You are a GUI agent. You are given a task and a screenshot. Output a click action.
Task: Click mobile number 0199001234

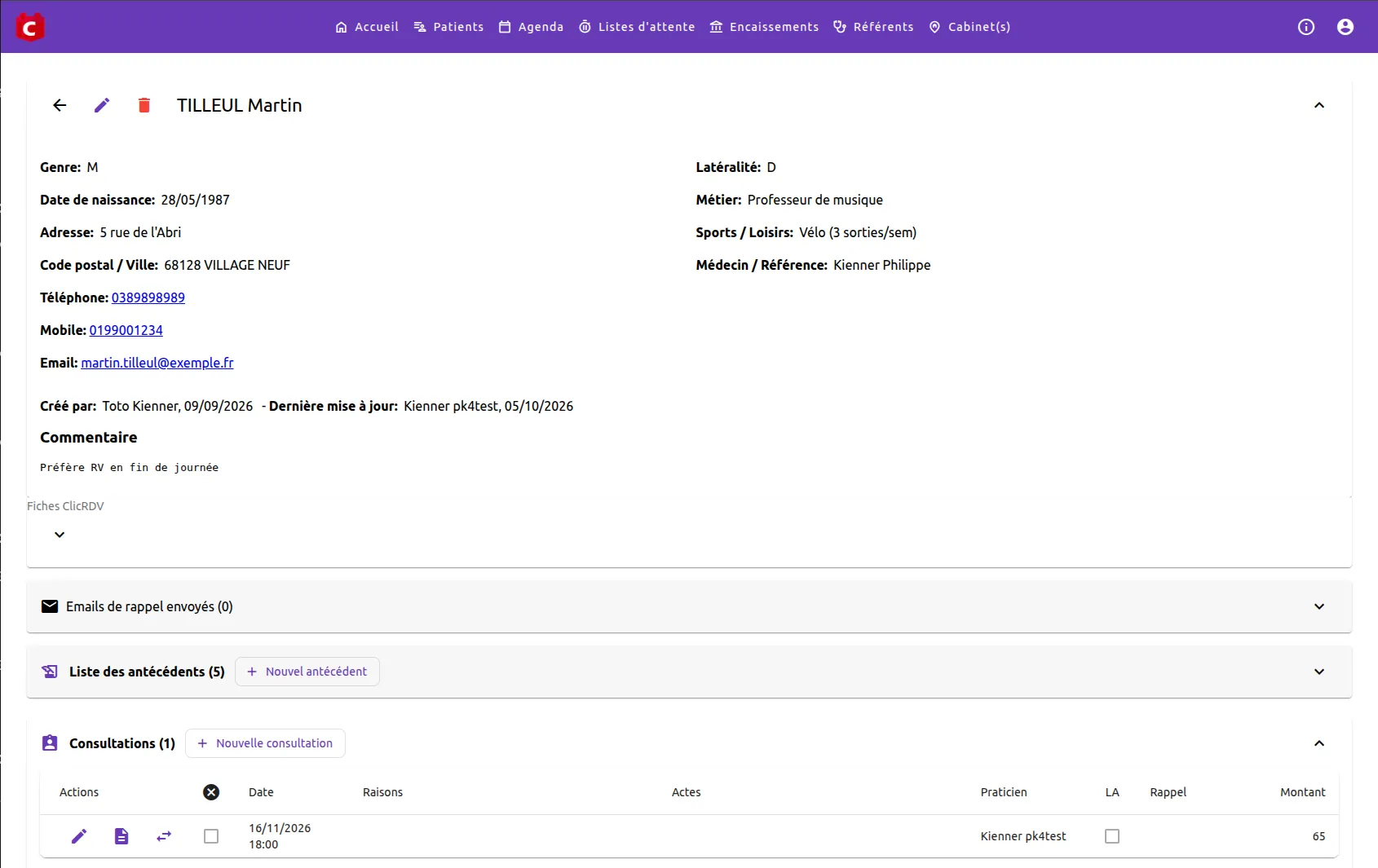click(126, 330)
